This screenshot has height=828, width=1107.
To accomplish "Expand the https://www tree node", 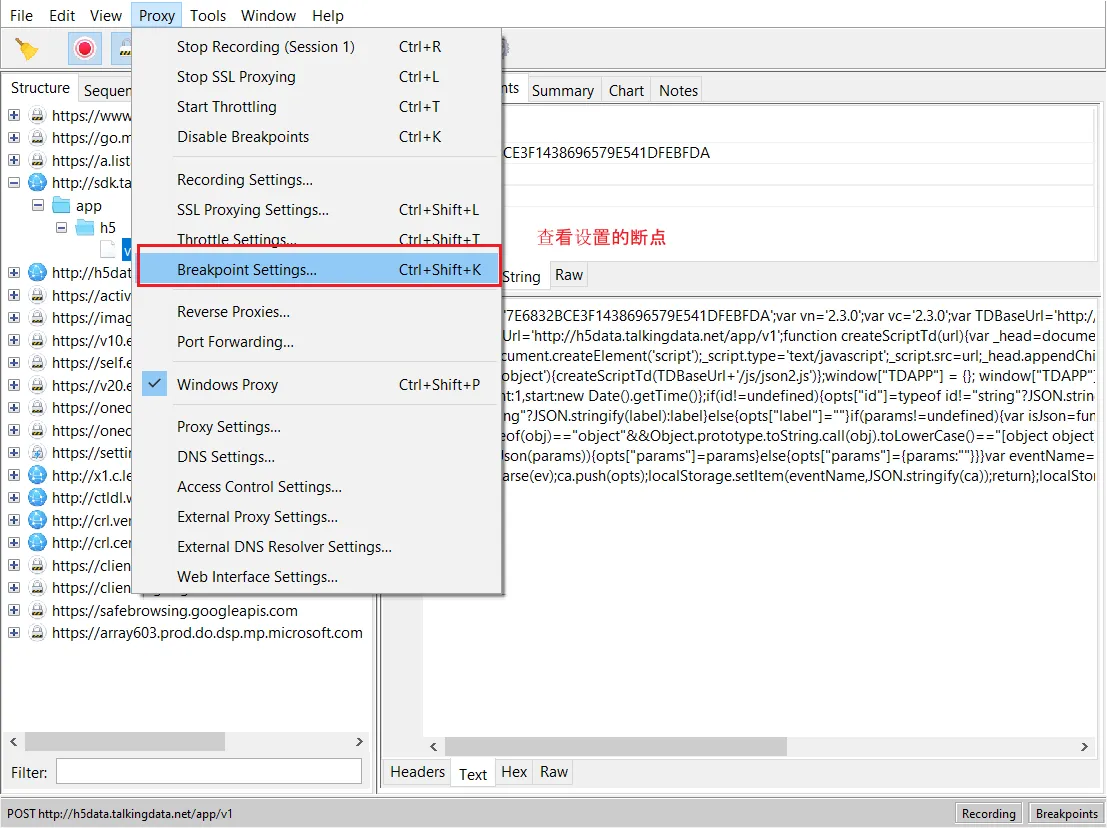I will [14, 115].
